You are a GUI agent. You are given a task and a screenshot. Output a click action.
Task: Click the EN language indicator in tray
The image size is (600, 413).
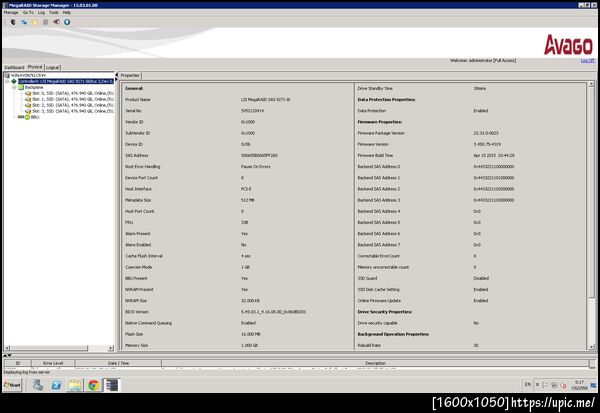[528, 384]
